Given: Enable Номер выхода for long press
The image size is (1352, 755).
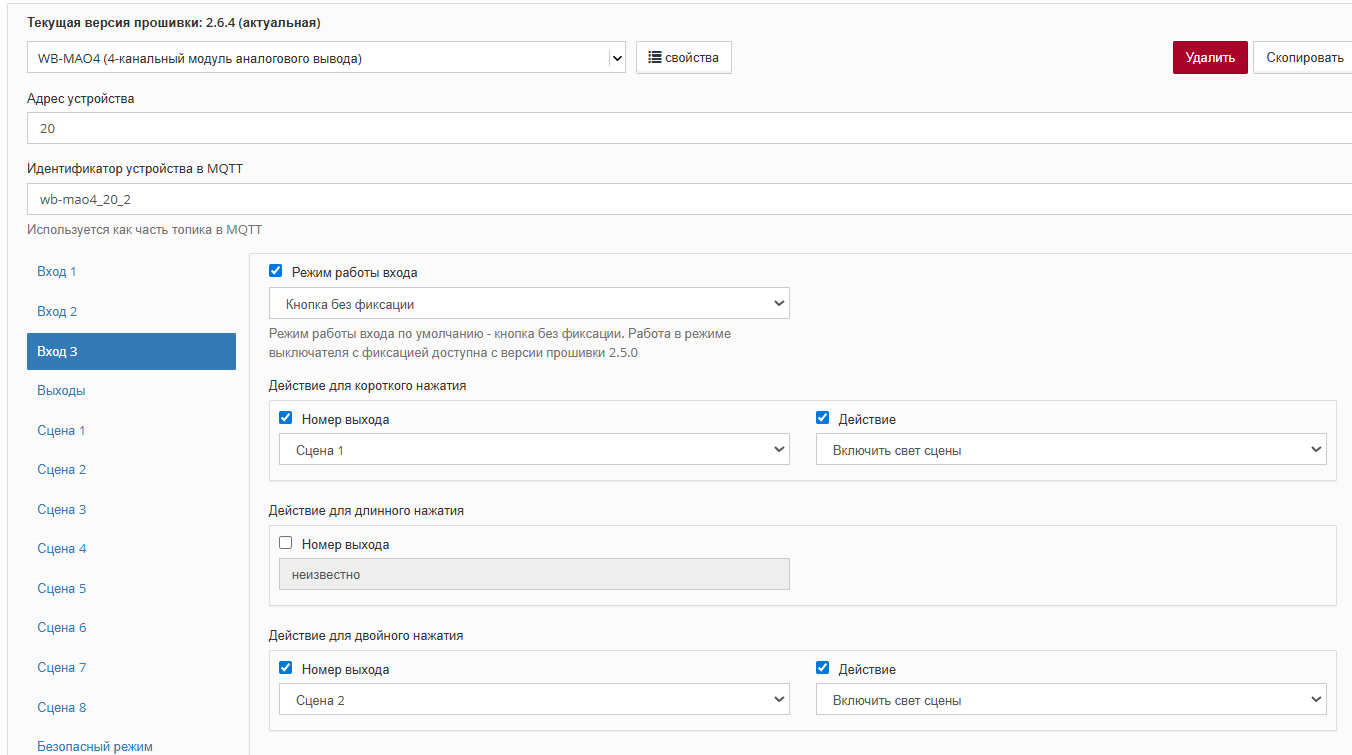Looking at the screenshot, I should pos(286,544).
